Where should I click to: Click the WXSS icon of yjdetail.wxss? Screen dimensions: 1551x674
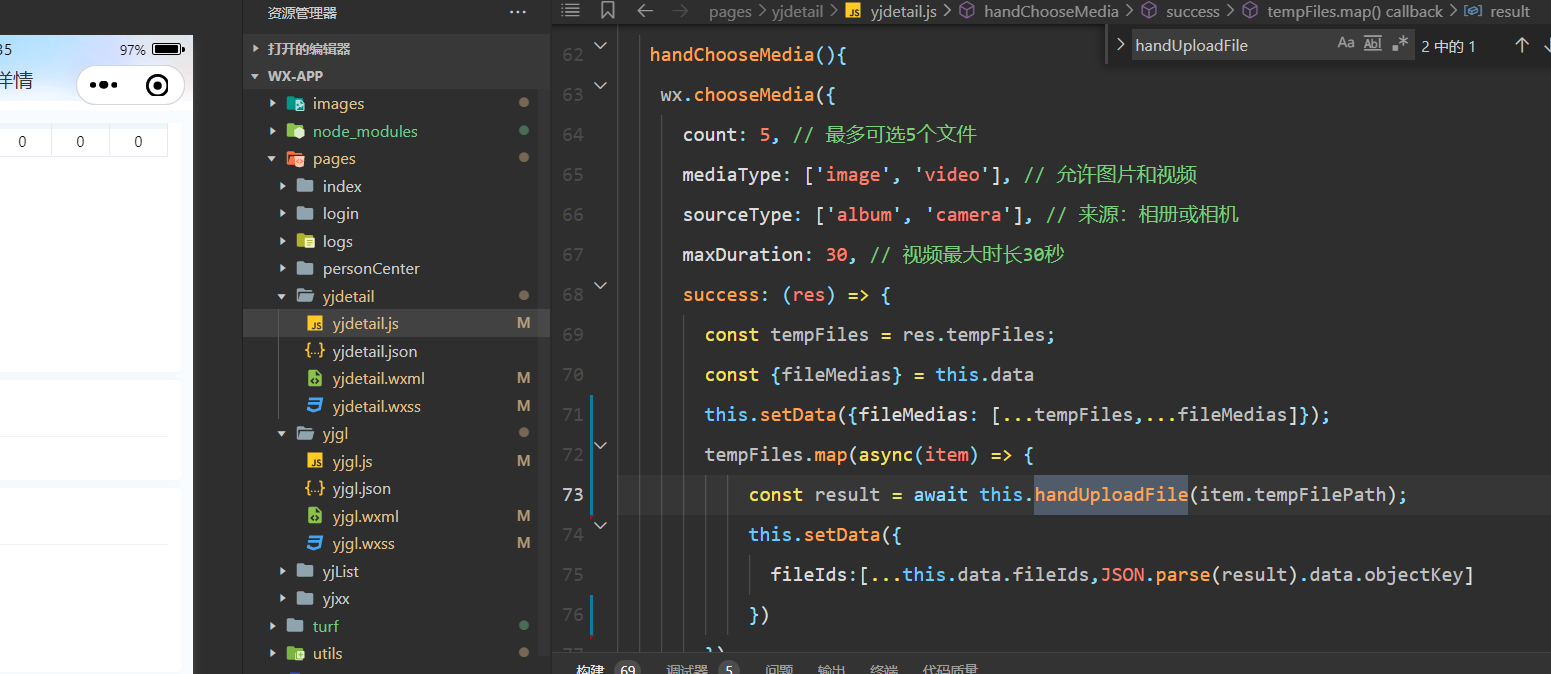coord(315,406)
